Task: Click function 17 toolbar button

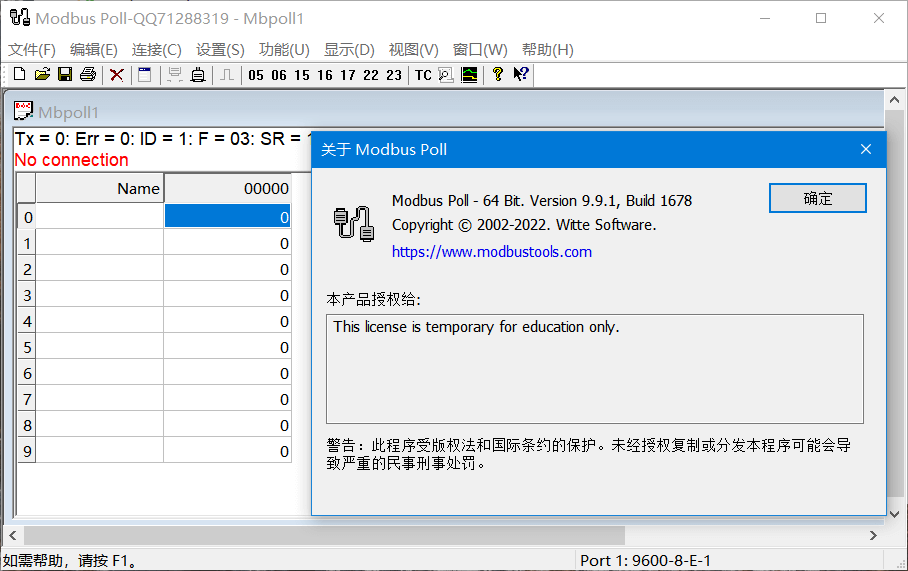Action: click(x=347, y=75)
